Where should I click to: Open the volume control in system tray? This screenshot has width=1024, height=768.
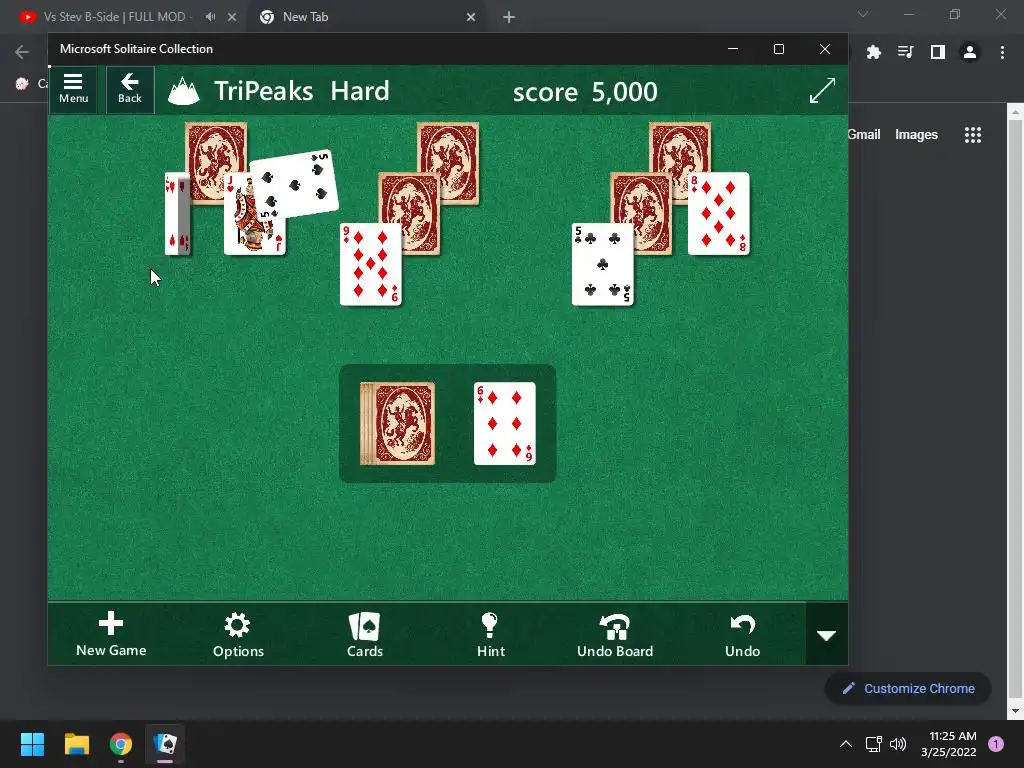pyautogui.click(x=898, y=744)
